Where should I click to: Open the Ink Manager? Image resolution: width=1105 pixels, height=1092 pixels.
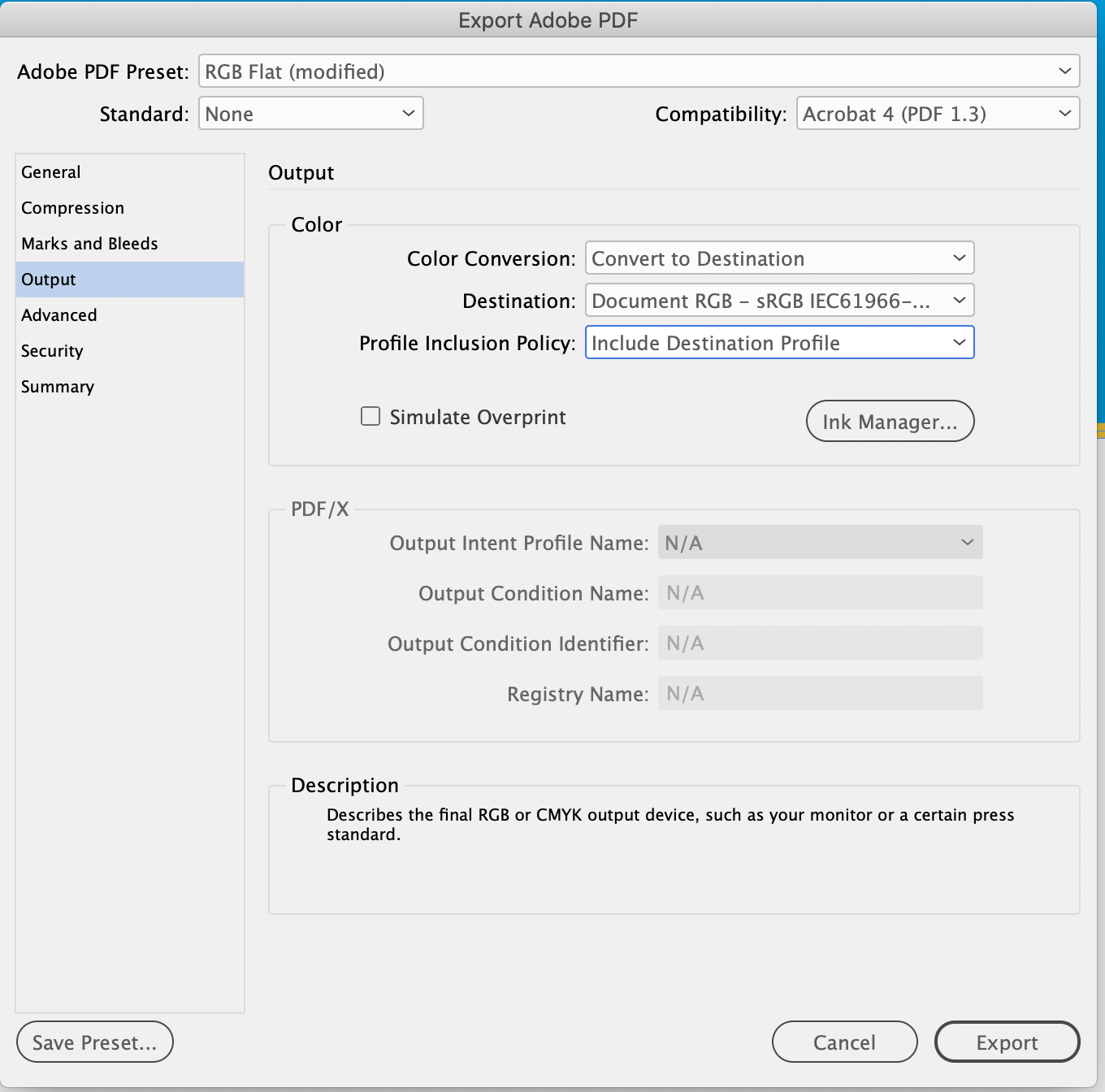tap(890, 421)
